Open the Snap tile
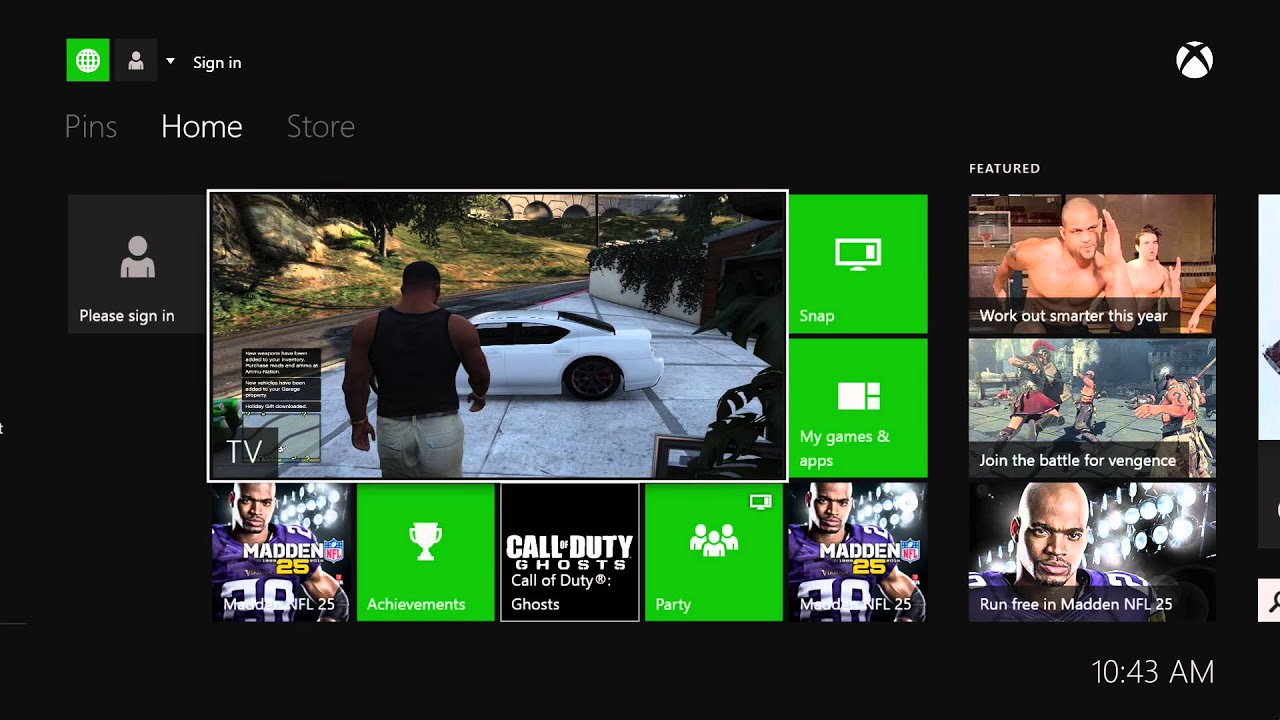Image resolution: width=1280 pixels, height=720 pixels. 858,264
